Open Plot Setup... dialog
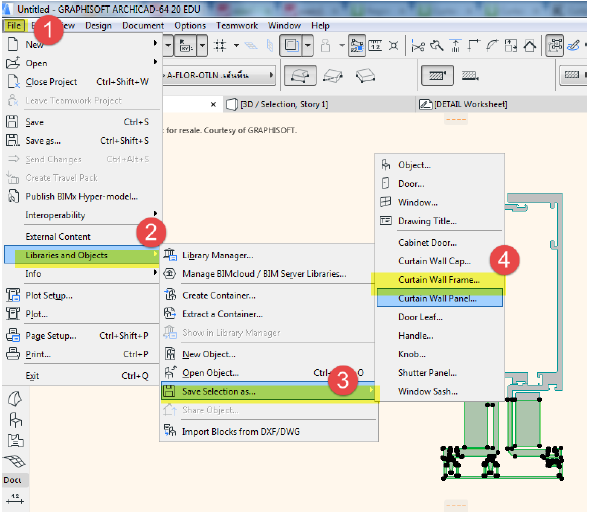Viewport: 589px width, 515px height. tap(82, 296)
